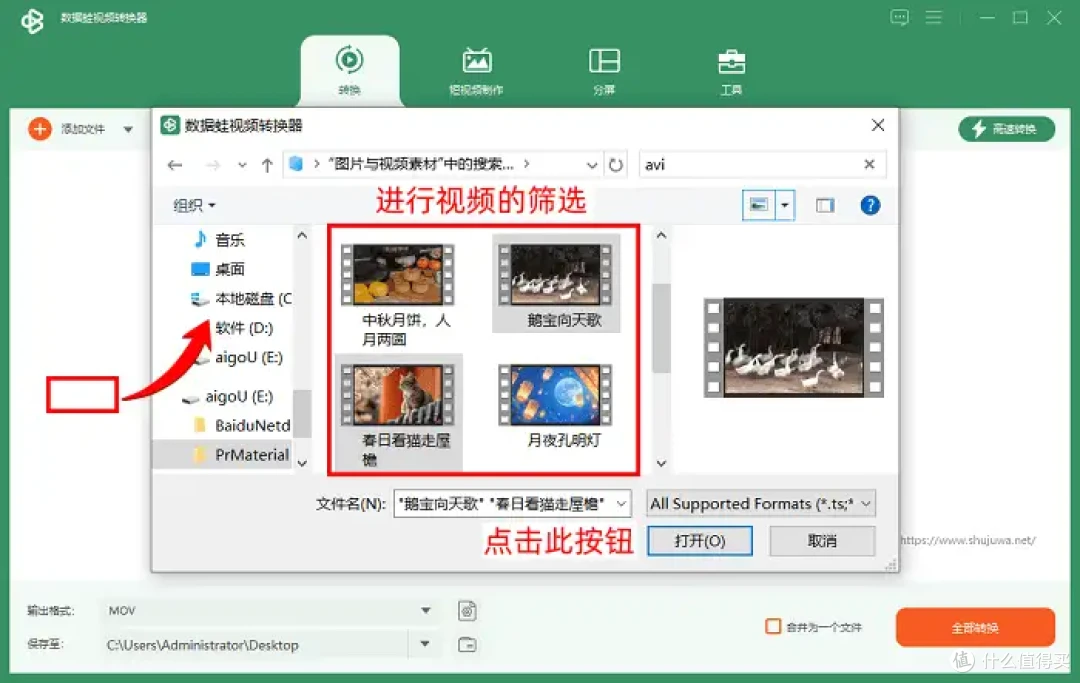
Task: Click the 取消 cancel button
Action: pos(822,541)
